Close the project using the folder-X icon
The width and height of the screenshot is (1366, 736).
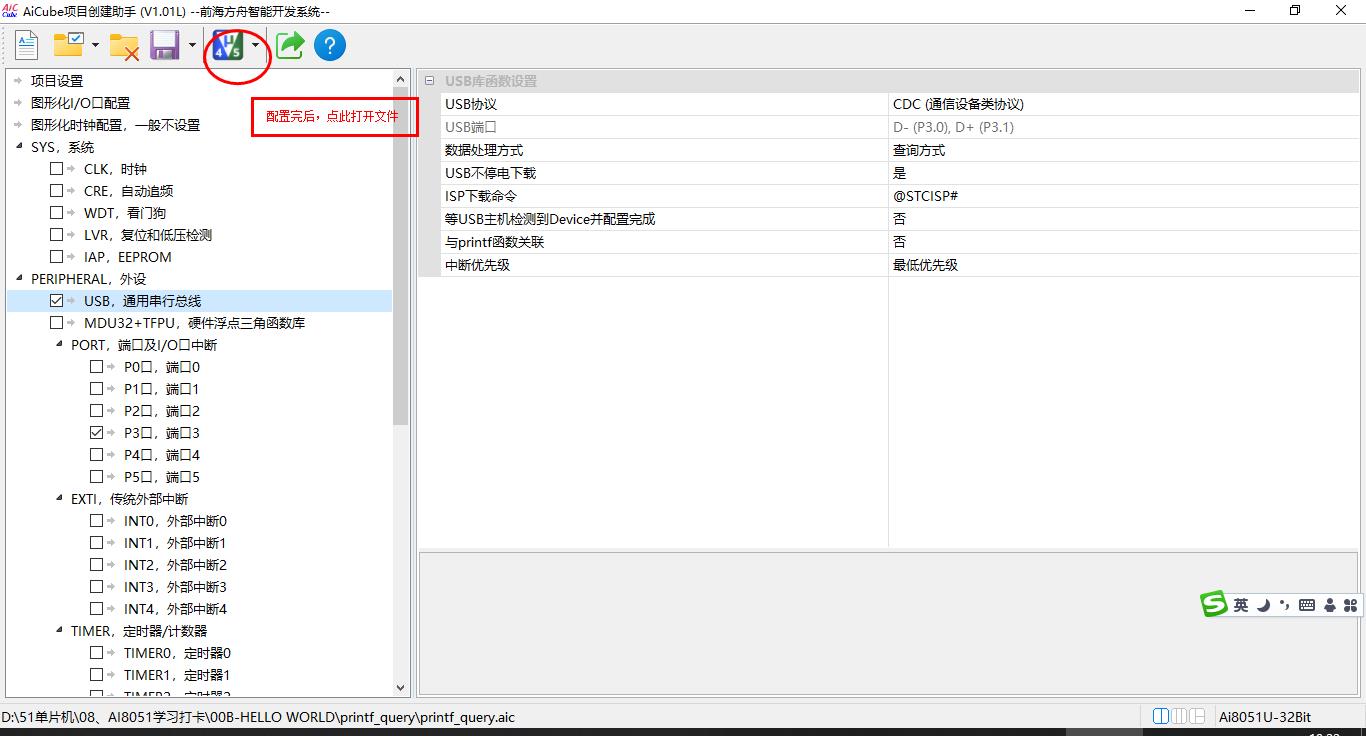tap(124, 44)
